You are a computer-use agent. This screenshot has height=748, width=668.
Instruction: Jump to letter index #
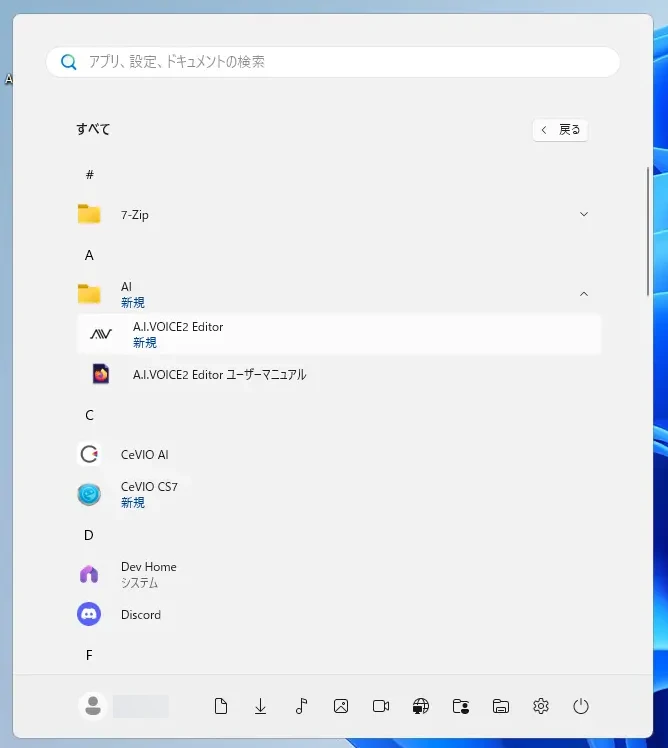click(x=90, y=175)
